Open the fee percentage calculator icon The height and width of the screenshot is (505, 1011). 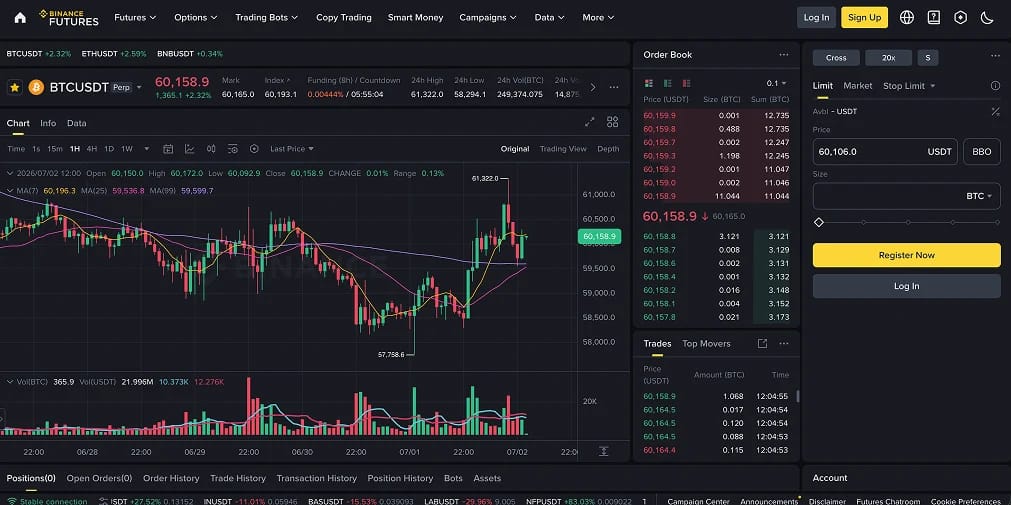[996, 112]
